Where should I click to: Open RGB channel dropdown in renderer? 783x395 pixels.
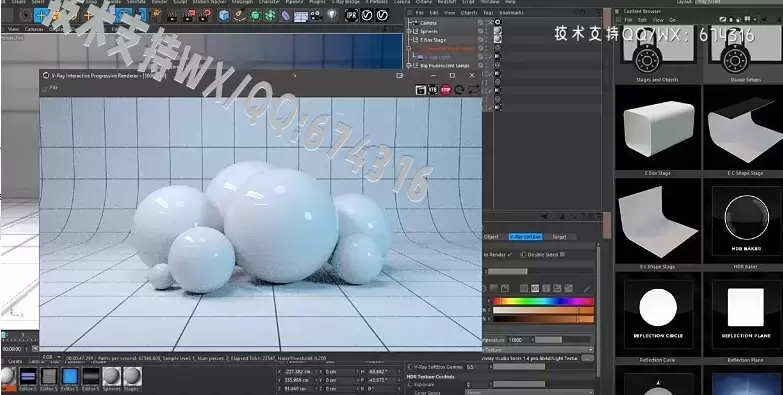(51, 358)
